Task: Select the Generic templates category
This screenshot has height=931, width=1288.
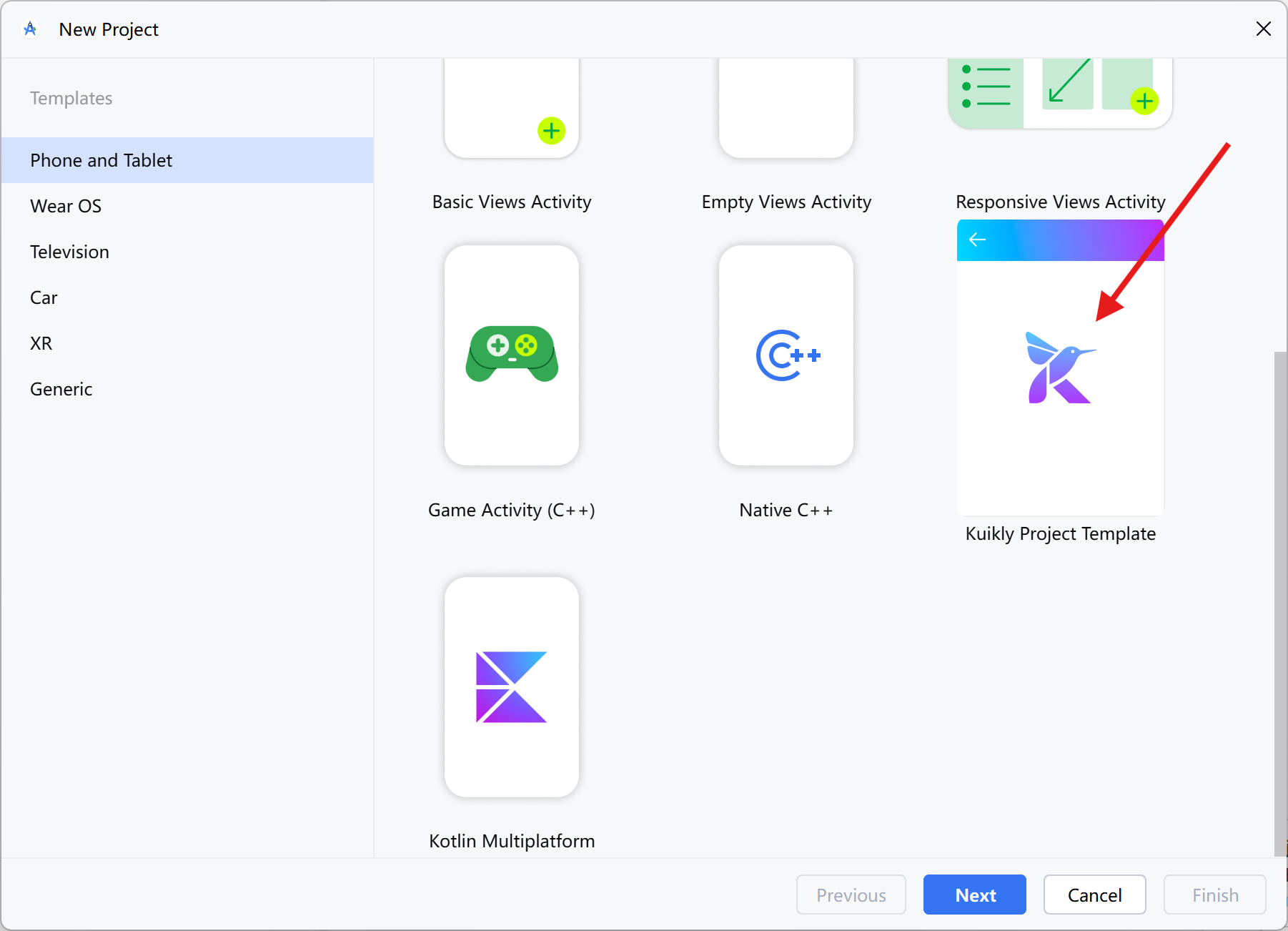Action: point(187,389)
